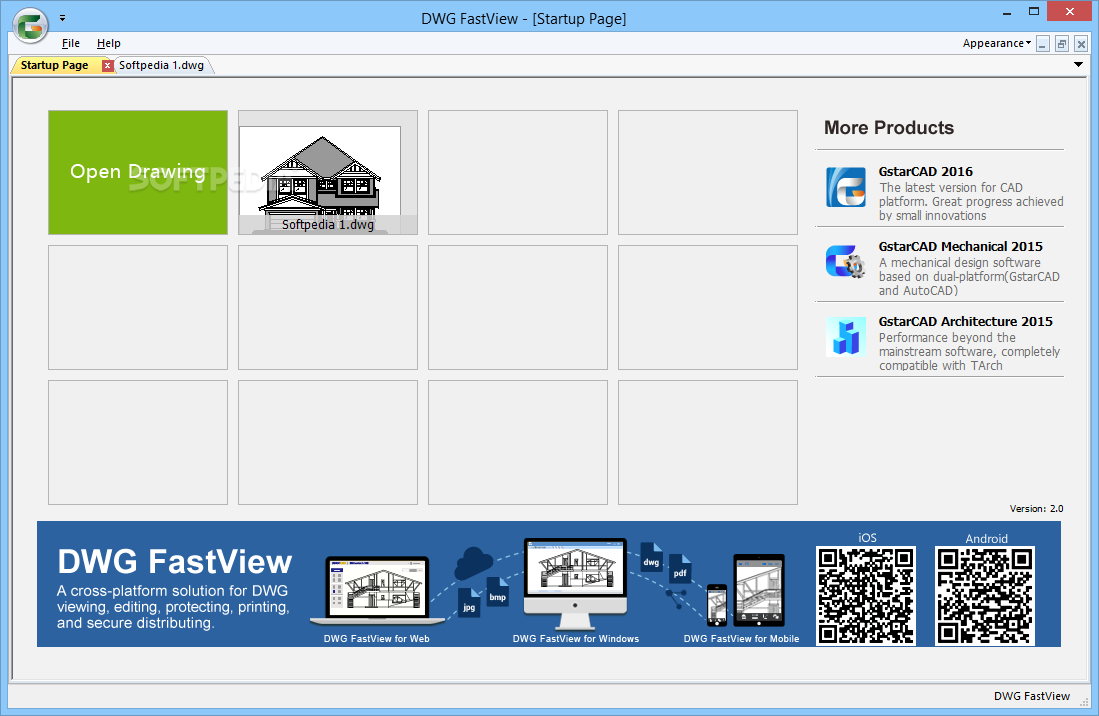Click the Android QR code
The width and height of the screenshot is (1099, 716).
pyautogui.click(x=985, y=596)
